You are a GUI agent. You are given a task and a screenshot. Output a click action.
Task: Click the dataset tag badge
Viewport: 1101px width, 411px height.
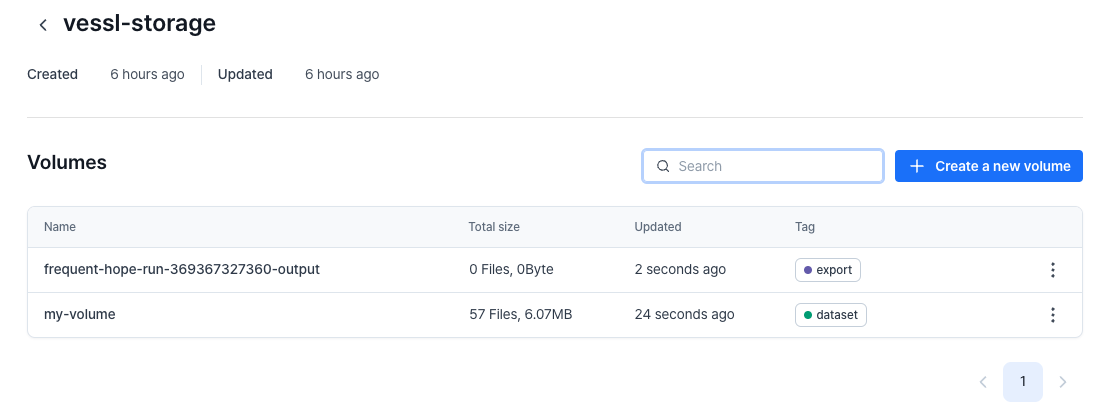[831, 315]
